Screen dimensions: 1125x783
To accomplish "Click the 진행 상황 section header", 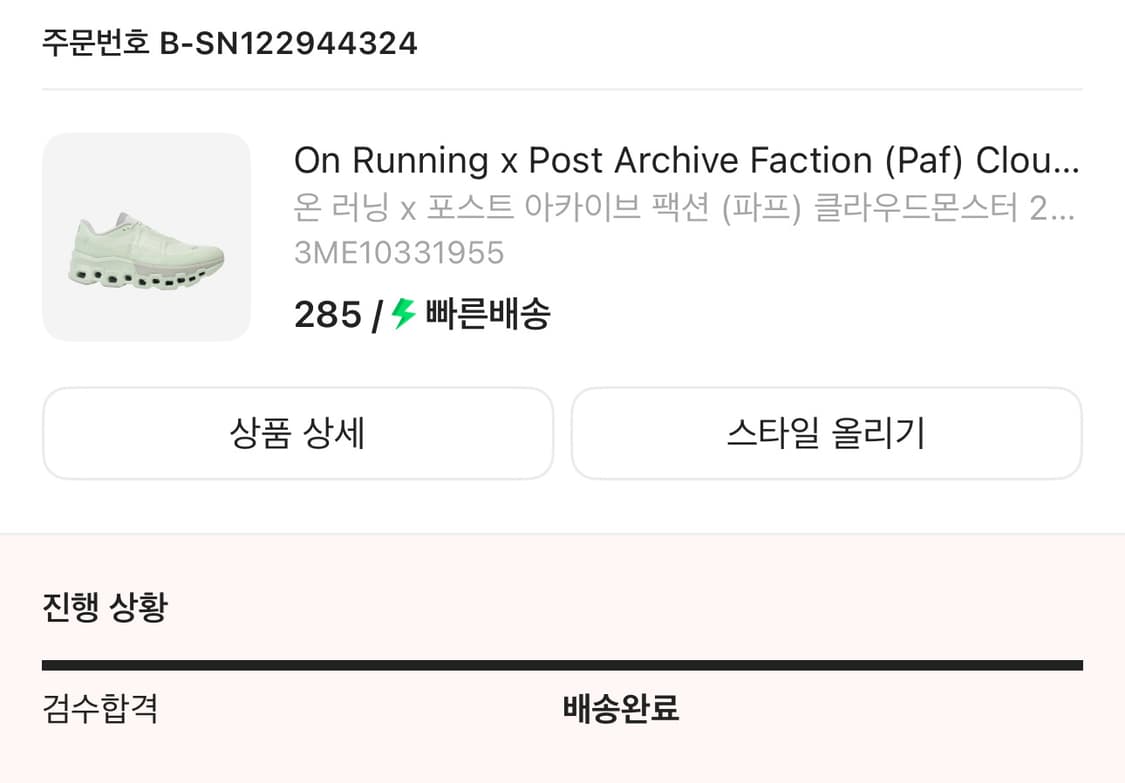I will pos(105,605).
